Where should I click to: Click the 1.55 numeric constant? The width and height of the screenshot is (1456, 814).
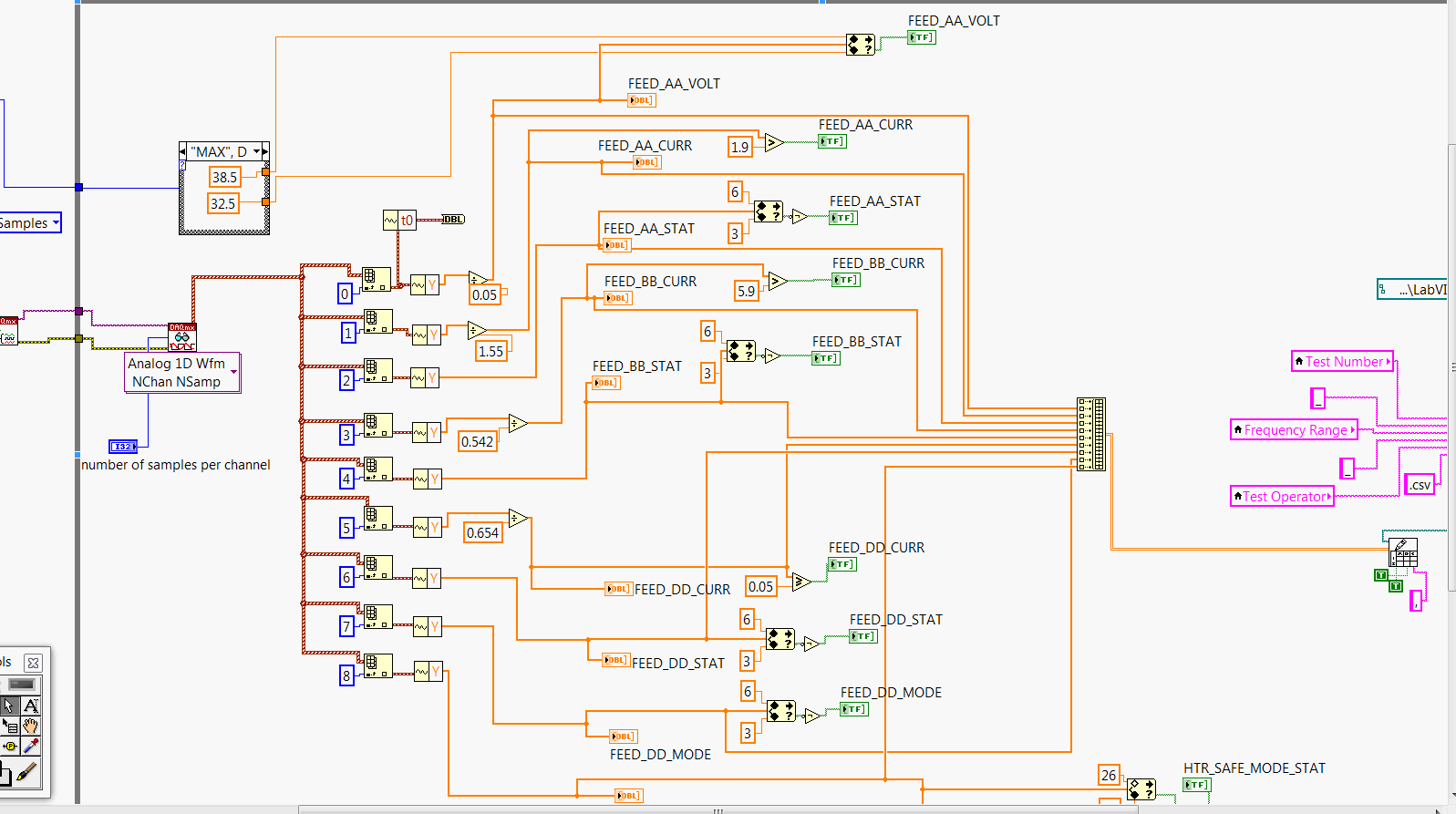click(x=490, y=351)
